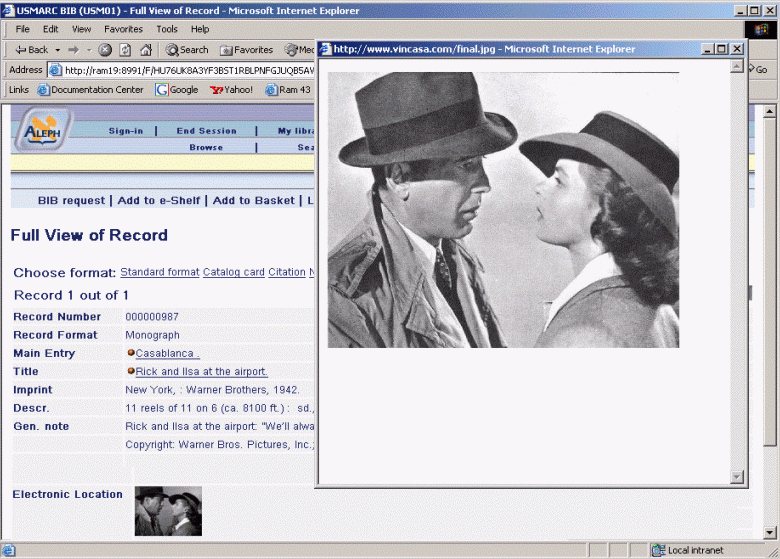Viewport: 780px width, 559px height.
Task: Expand the Back button history dropdown
Action: coord(57,50)
